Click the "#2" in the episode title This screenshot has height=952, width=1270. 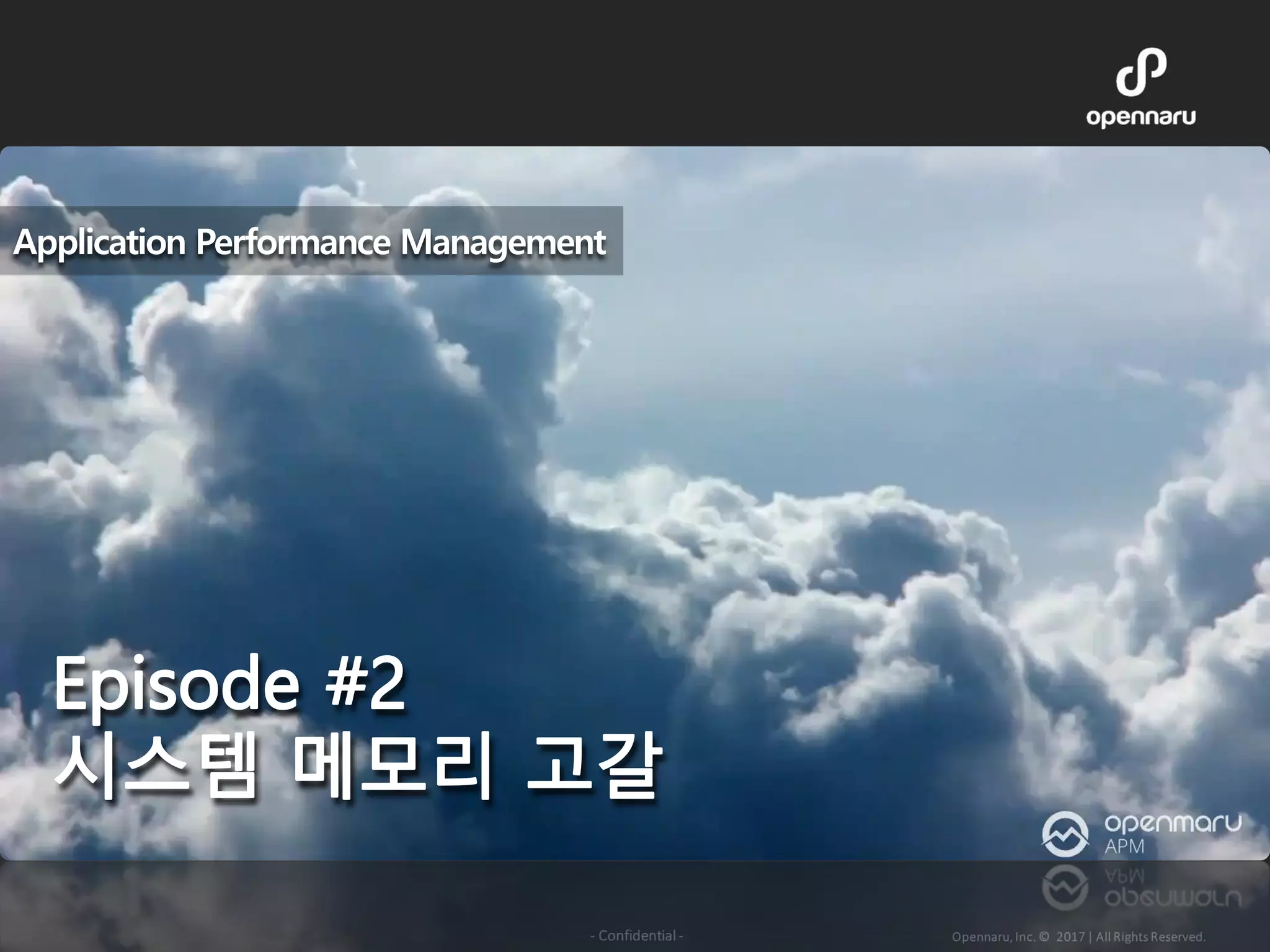coord(365,685)
